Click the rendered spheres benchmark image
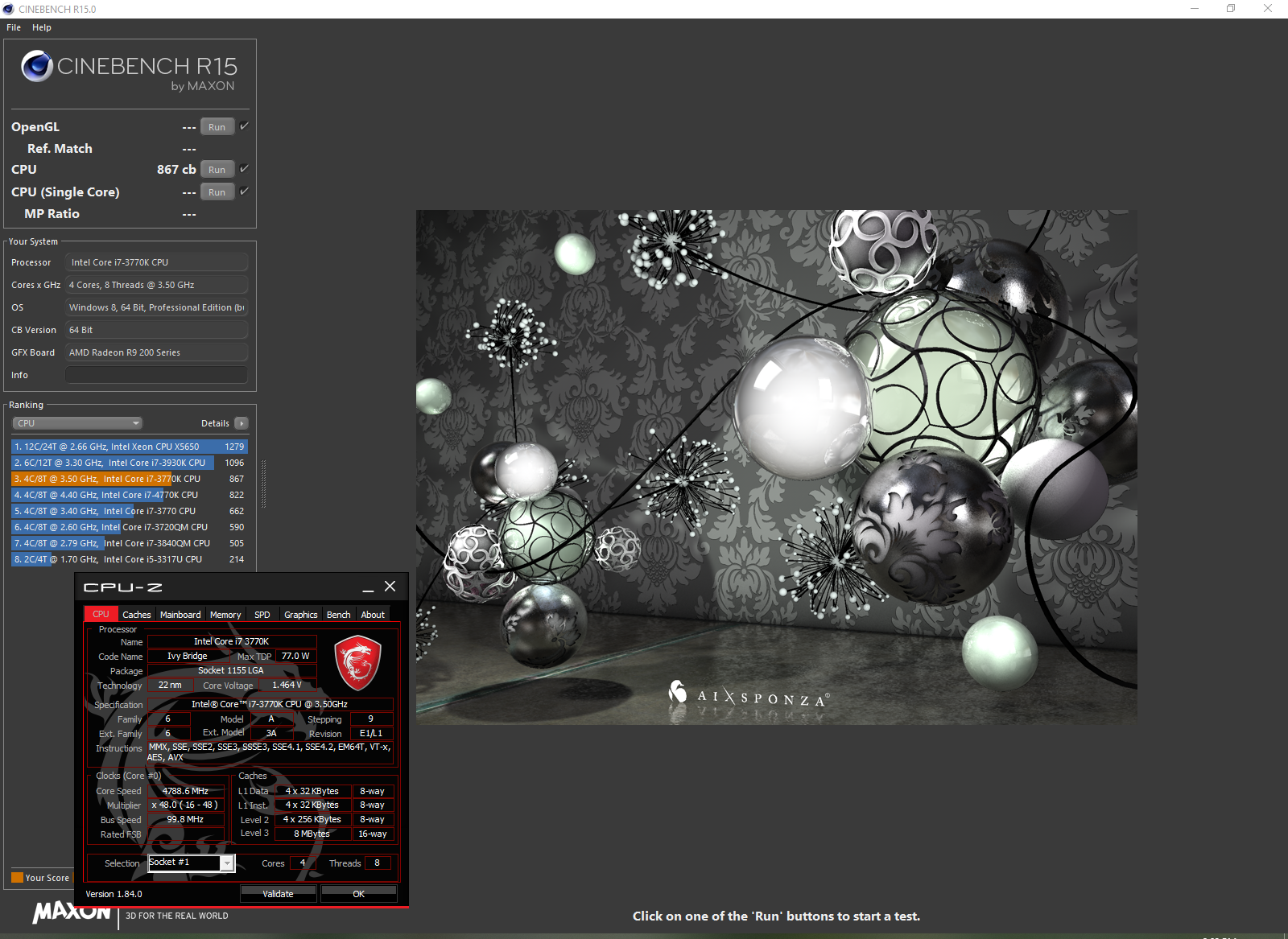 tap(776, 467)
